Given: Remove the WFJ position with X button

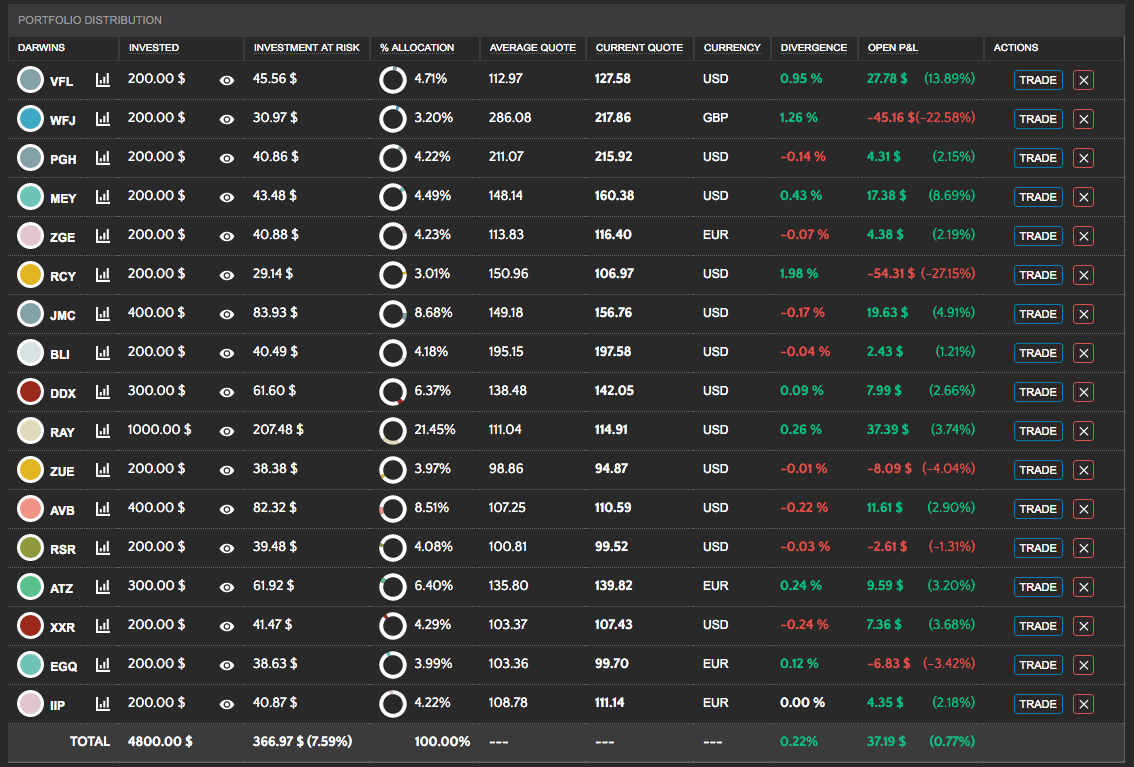Looking at the screenshot, I should pos(1083,119).
